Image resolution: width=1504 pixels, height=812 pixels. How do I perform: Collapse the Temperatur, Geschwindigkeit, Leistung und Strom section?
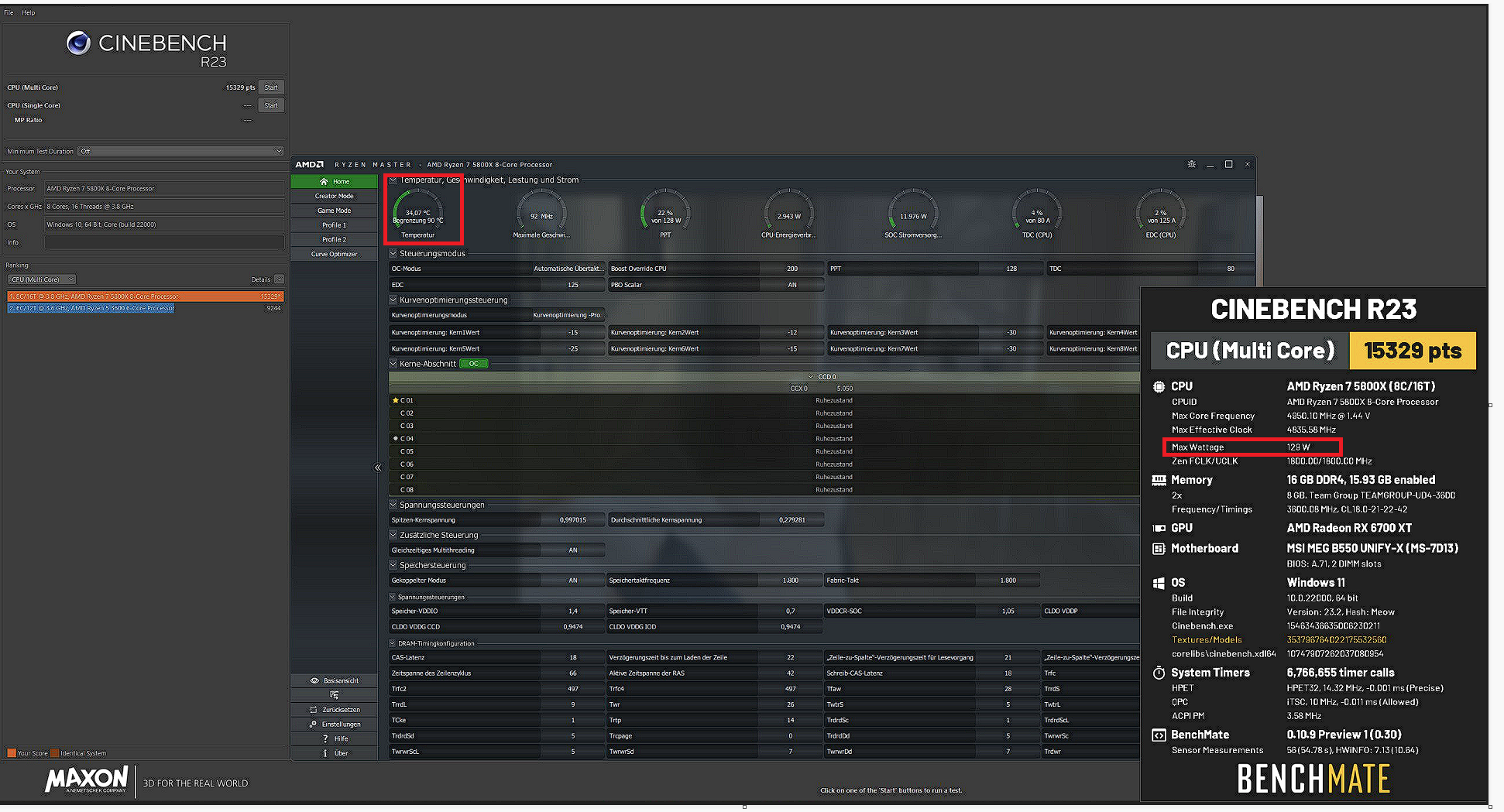[393, 180]
